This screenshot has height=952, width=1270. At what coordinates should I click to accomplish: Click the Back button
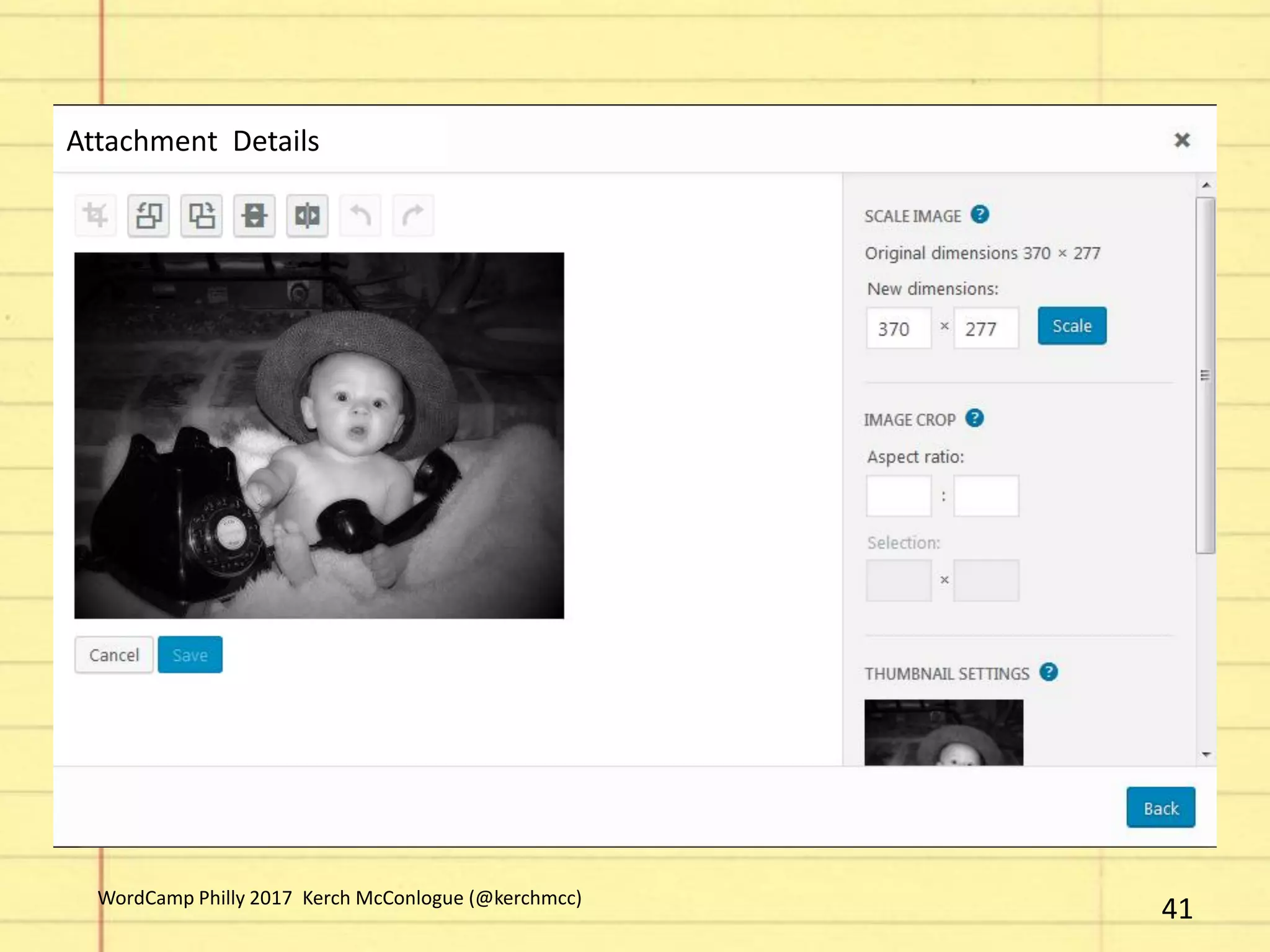click(x=1160, y=808)
